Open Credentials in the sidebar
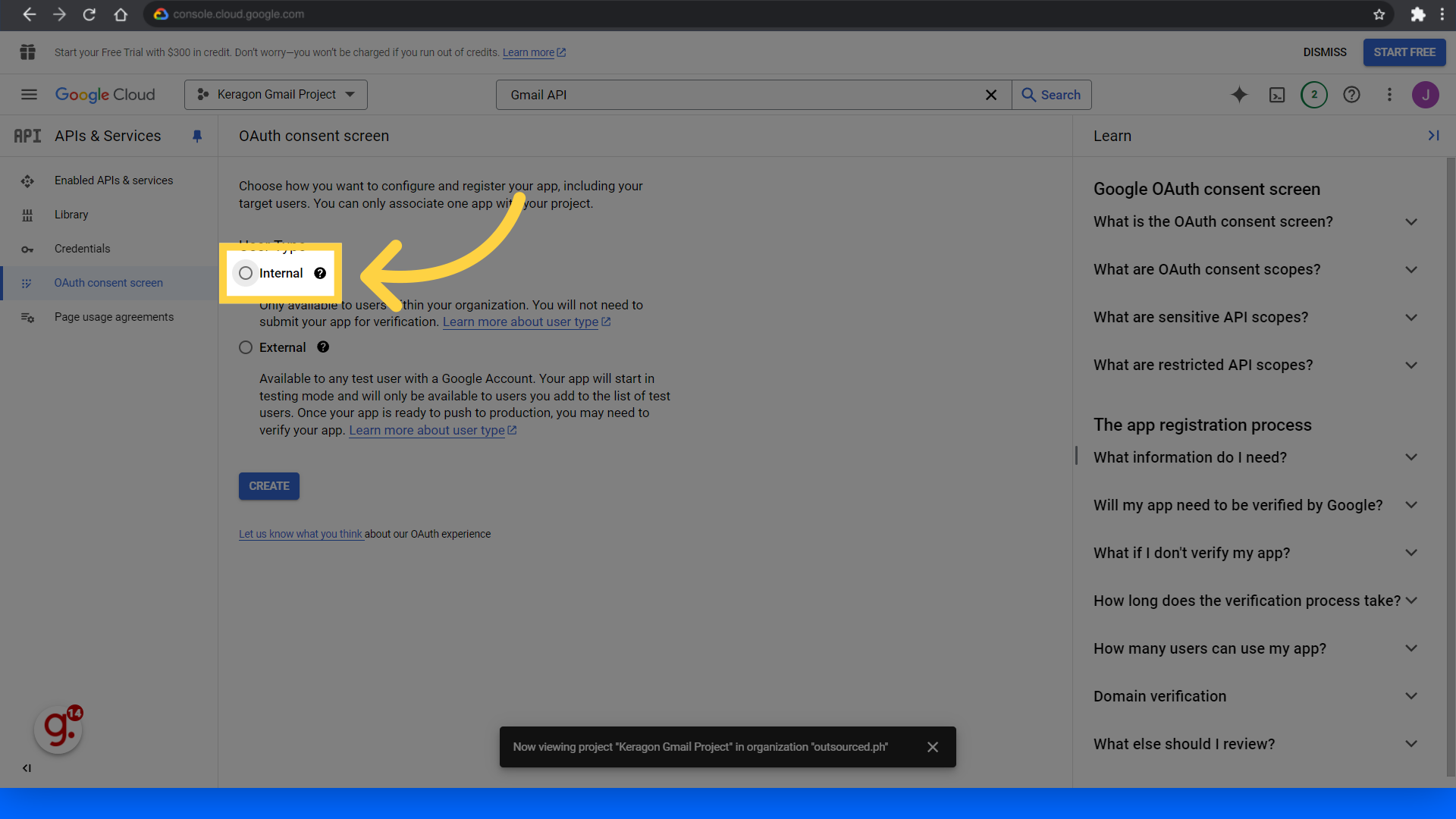 point(109,249)
